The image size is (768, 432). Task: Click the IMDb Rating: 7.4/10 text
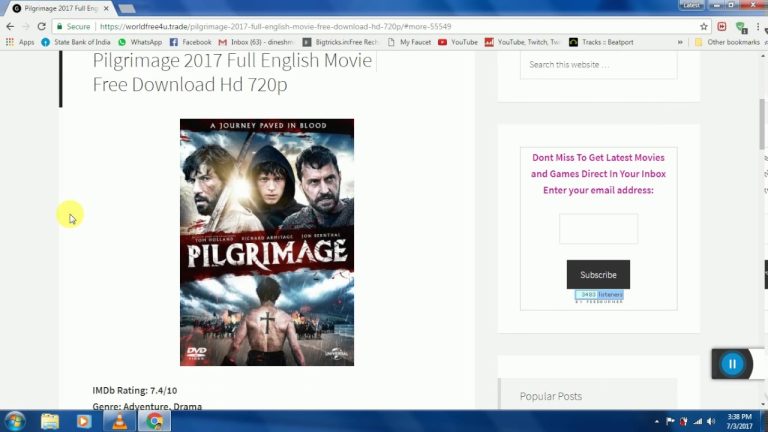coord(135,390)
